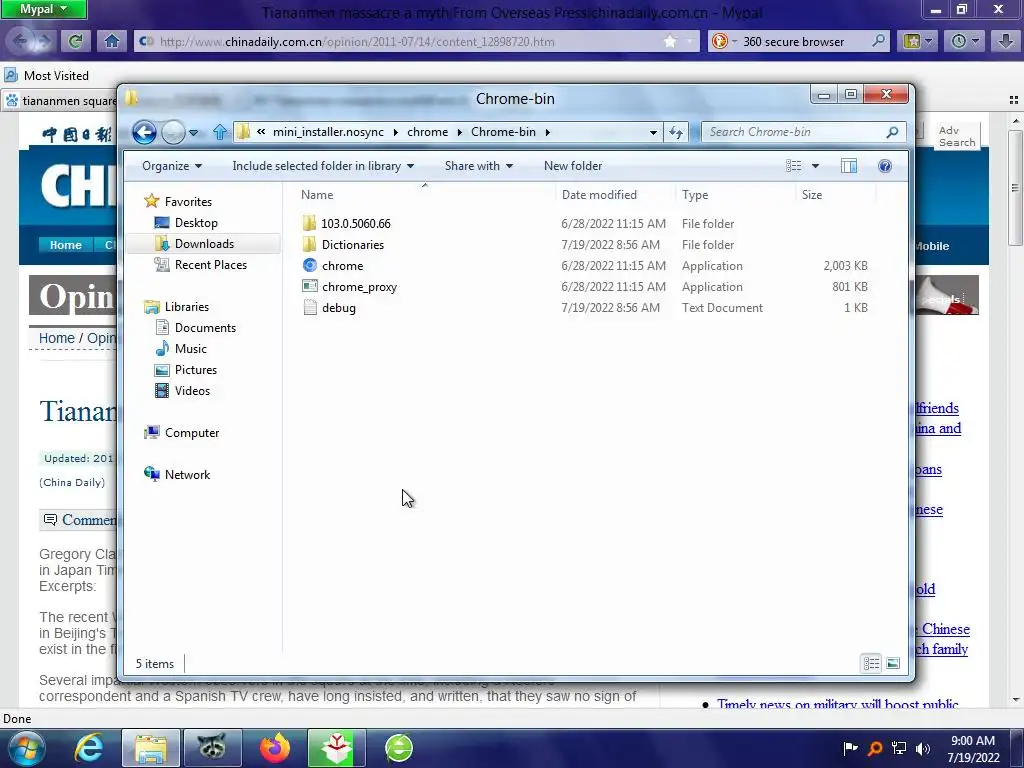Open Windows Start button
Viewport: 1024px width, 768px height.
[x=26, y=748]
